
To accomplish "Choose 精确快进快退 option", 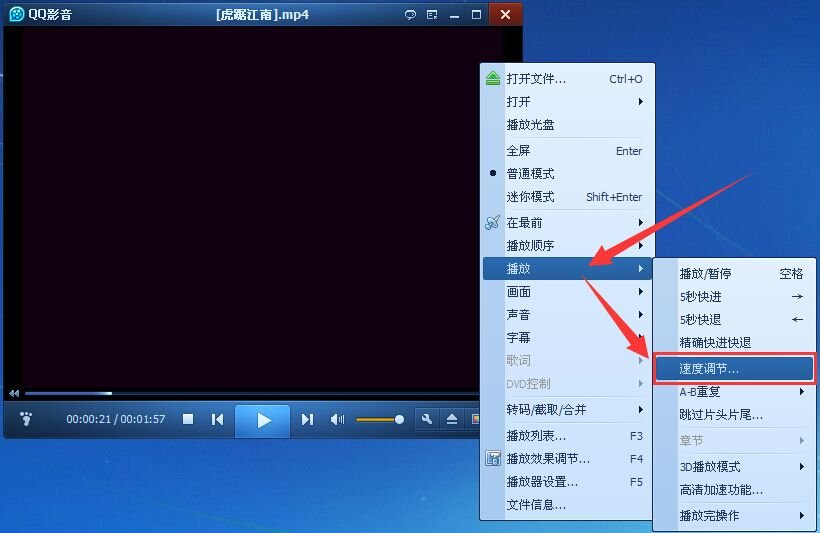I will coord(734,343).
